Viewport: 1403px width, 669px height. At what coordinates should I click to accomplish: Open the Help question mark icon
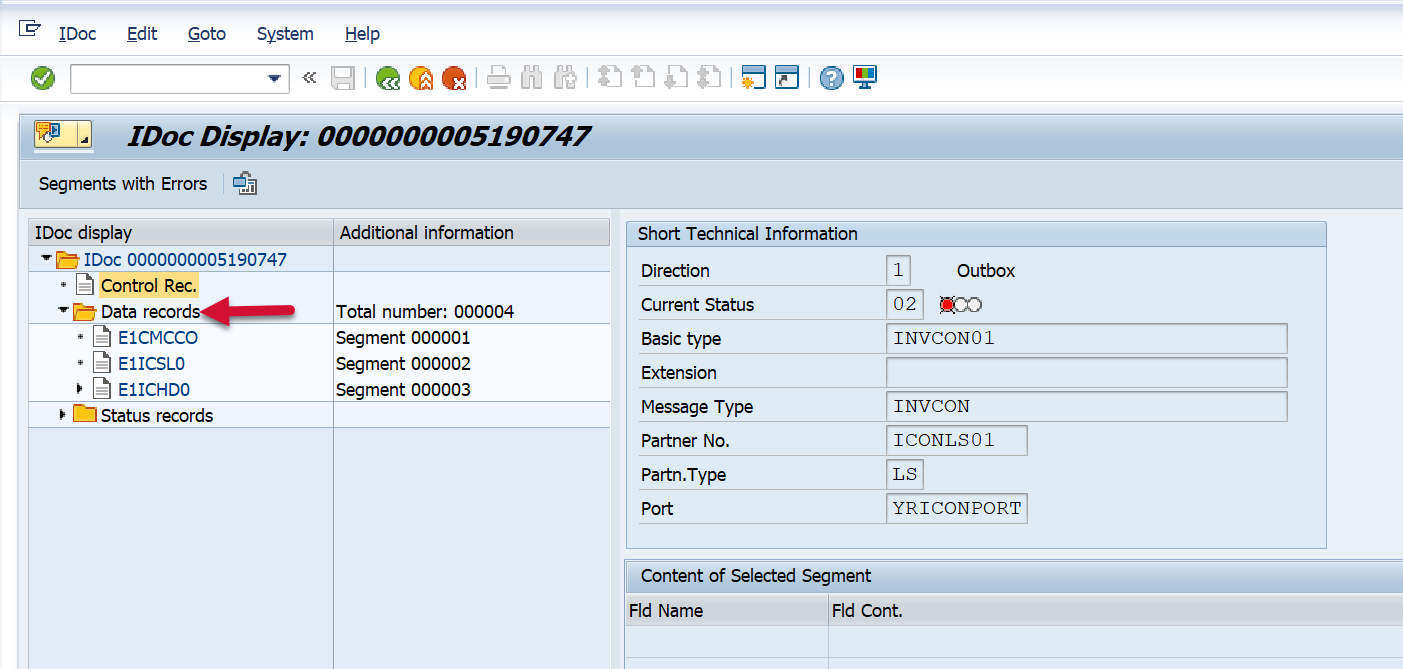pos(831,78)
